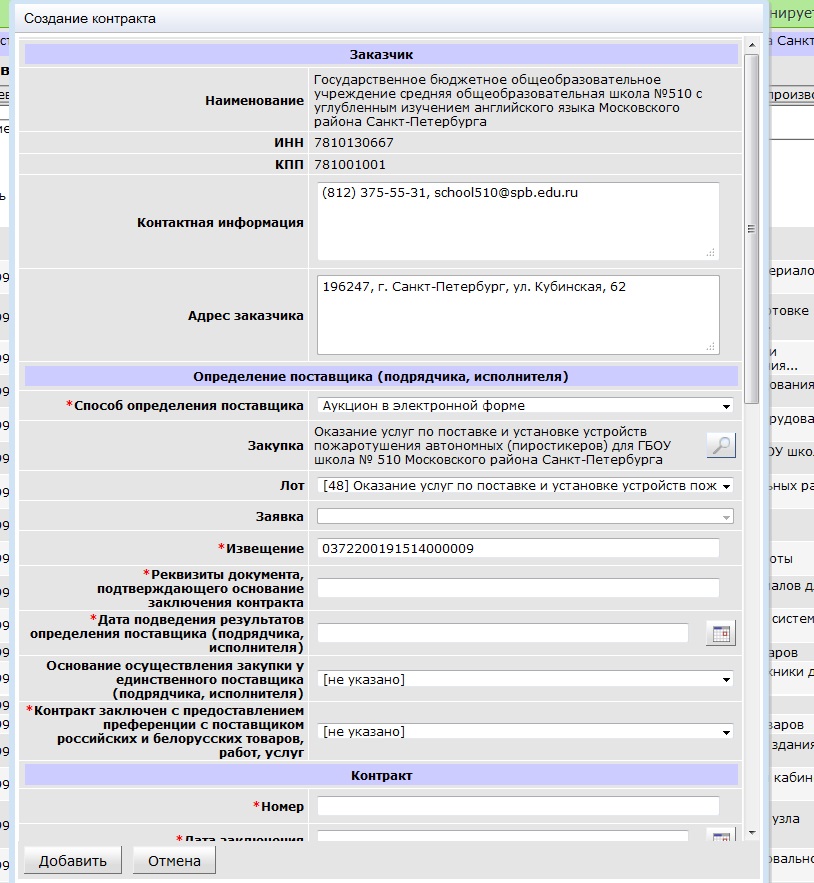The height and width of the screenshot is (883, 814).
Task: Click the Реквизиты документа input field
Action: 518,588
